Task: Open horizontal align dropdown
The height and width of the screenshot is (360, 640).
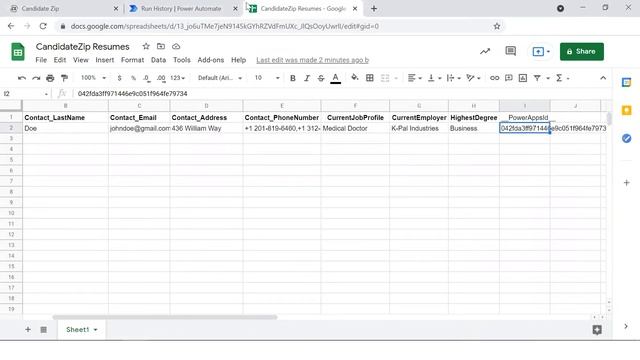Action: pos(414,78)
